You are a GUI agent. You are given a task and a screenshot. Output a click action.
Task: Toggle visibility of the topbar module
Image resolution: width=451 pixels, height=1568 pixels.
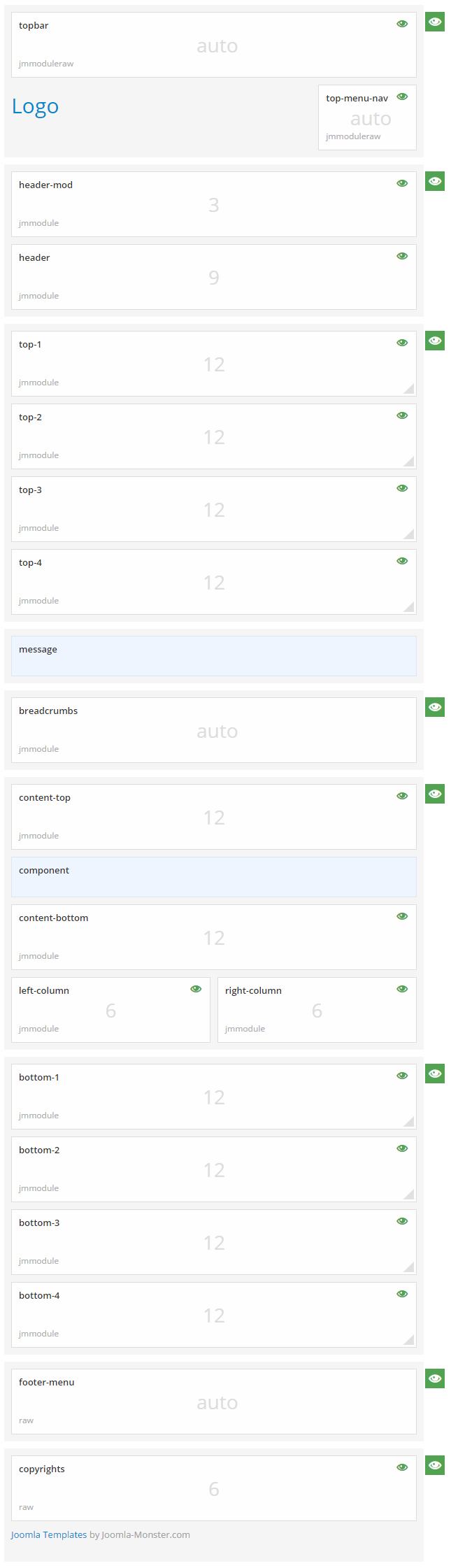[x=402, y=24]
